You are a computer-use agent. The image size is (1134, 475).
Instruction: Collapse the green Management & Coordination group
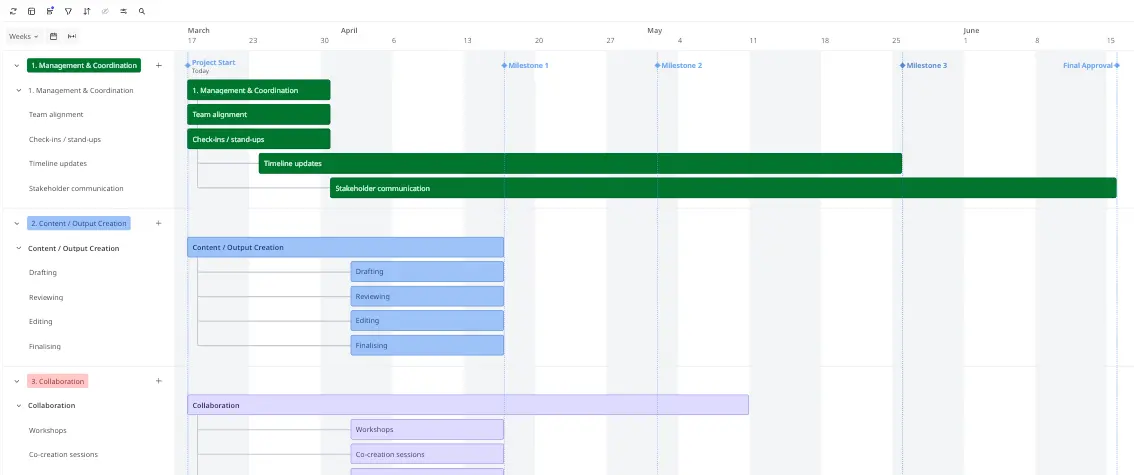(x=17, y=66)
